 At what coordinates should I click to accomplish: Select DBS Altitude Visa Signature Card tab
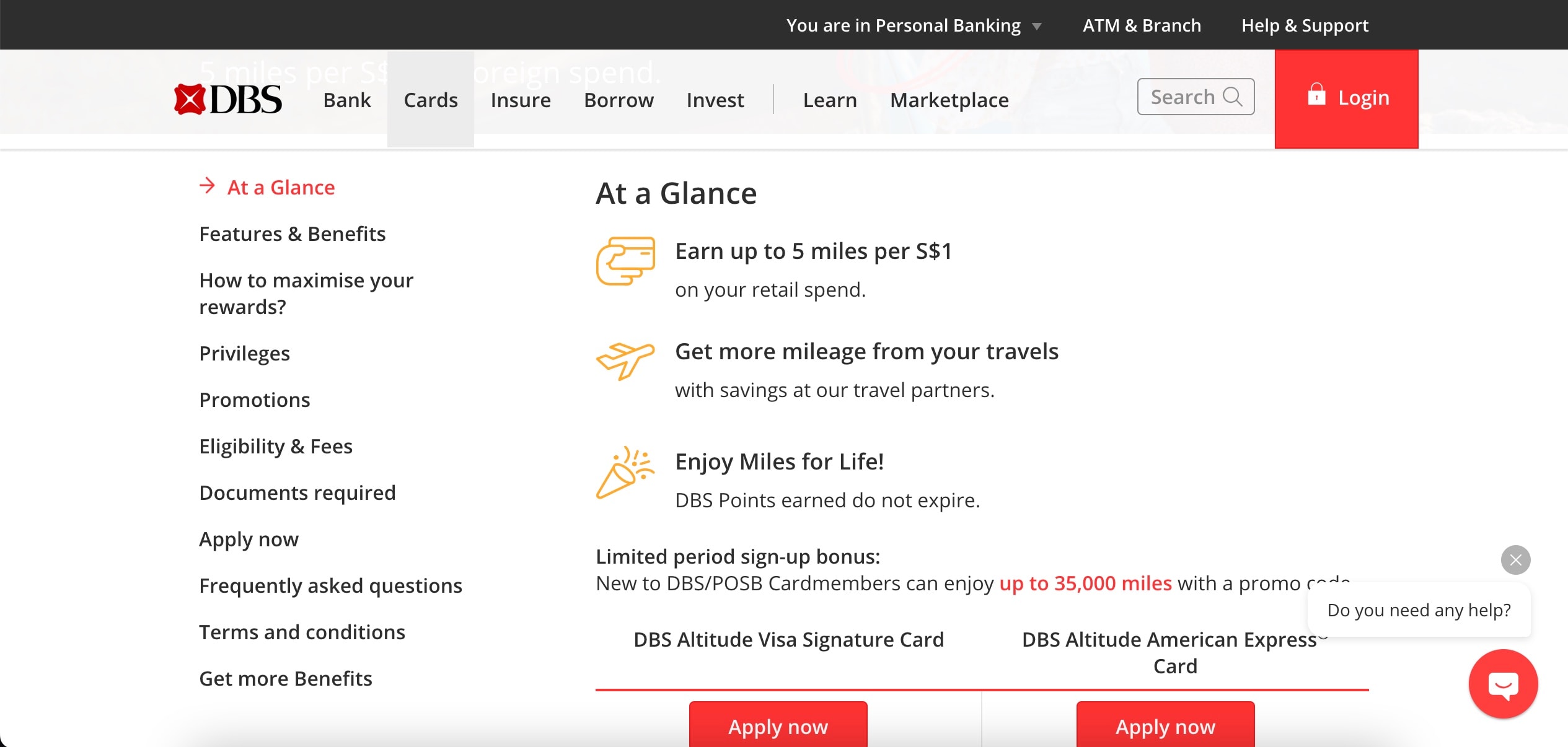(x=788, y=639)
